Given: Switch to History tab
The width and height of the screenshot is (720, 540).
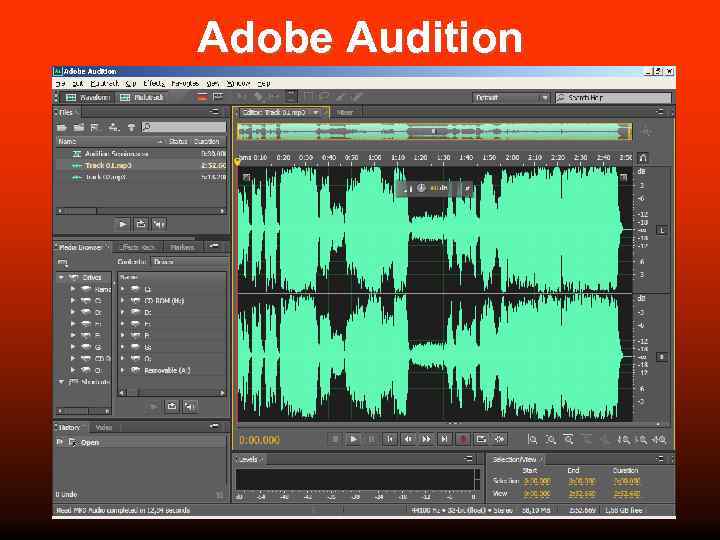Looking at the screenshot, I should (x=70, y=428).
